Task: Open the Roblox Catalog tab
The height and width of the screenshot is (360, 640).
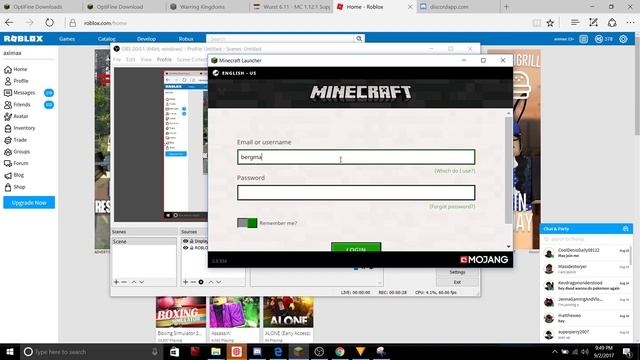Action: (x=107, y=39)
